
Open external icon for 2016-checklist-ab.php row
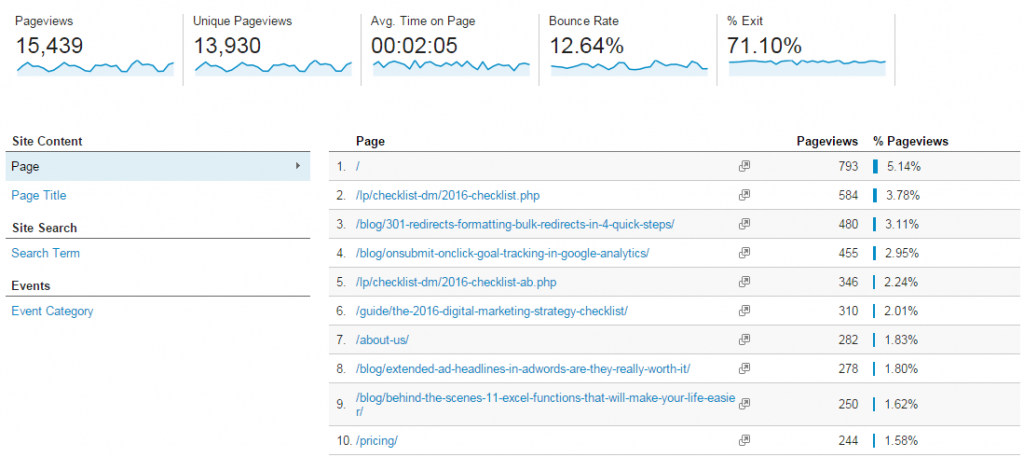click(x=744, y=282)
